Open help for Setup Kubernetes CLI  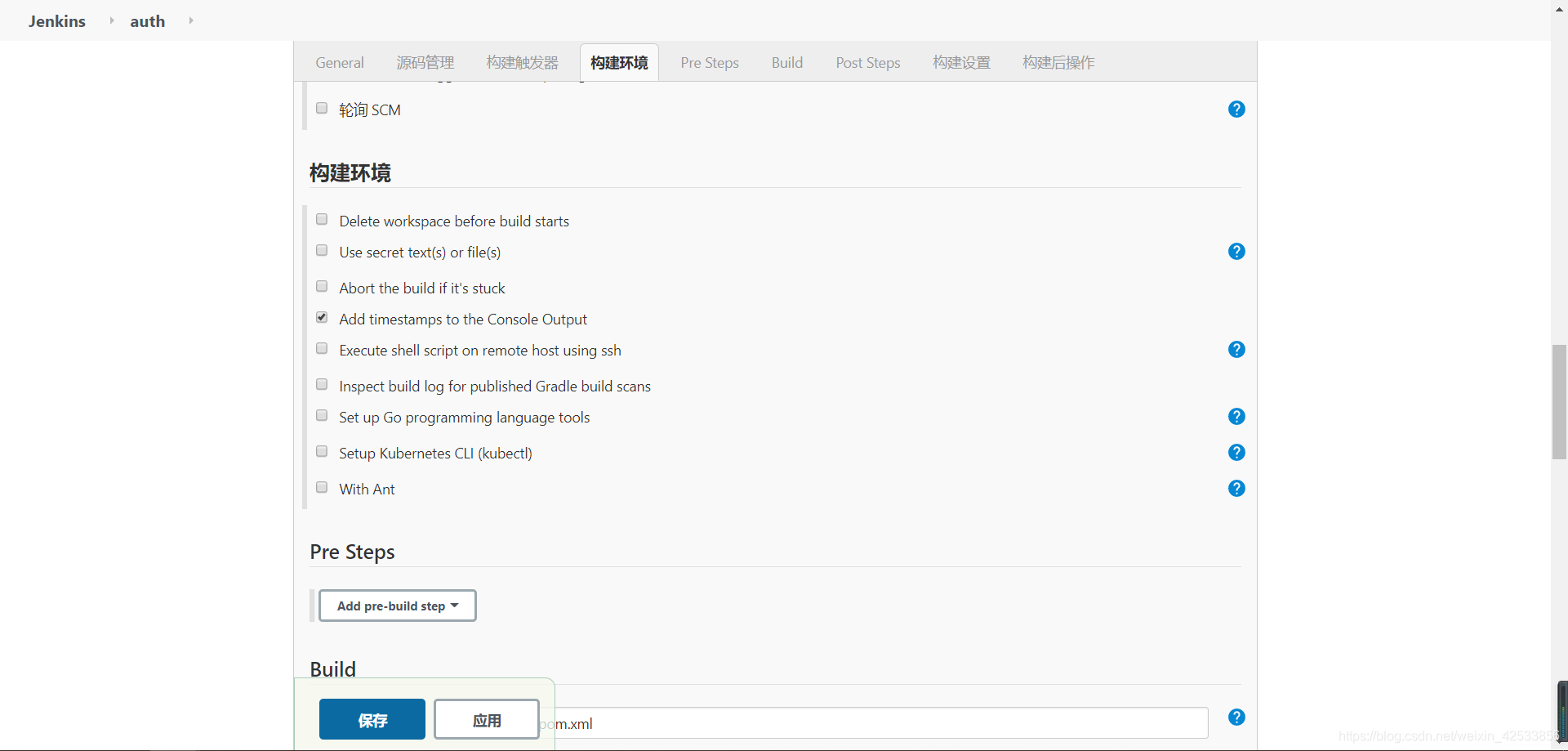click(x=1236, y=452)
